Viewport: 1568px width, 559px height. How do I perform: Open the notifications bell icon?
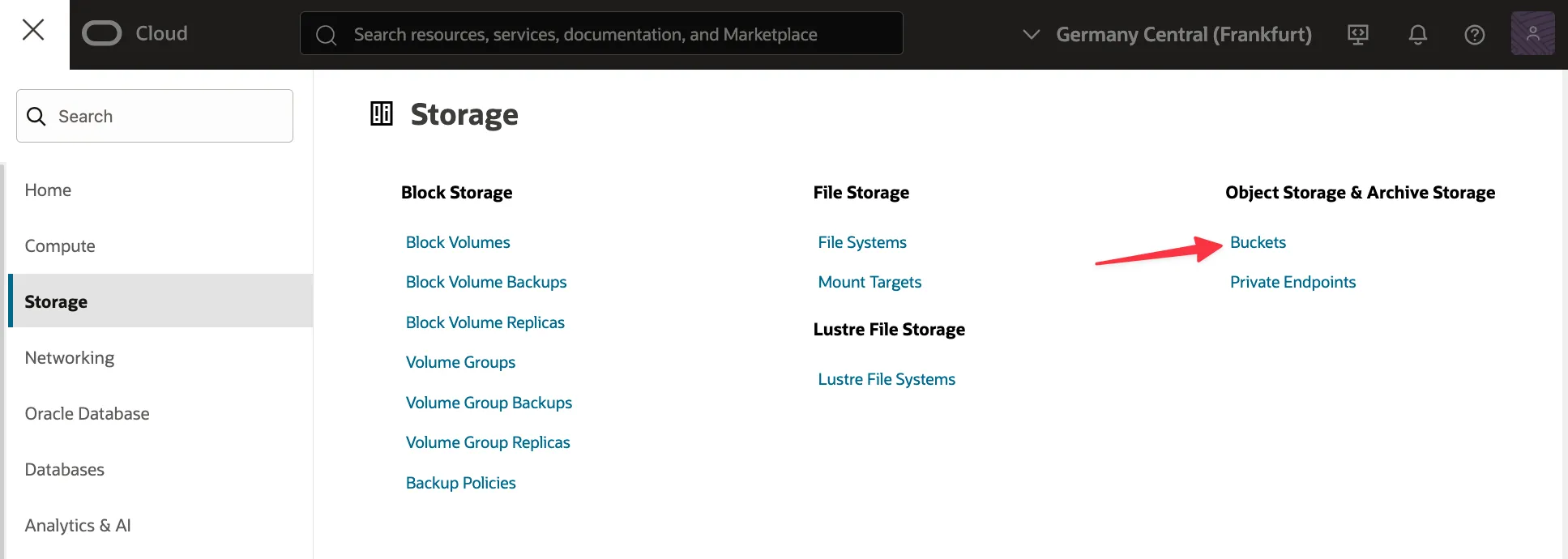pos(1417,34)
